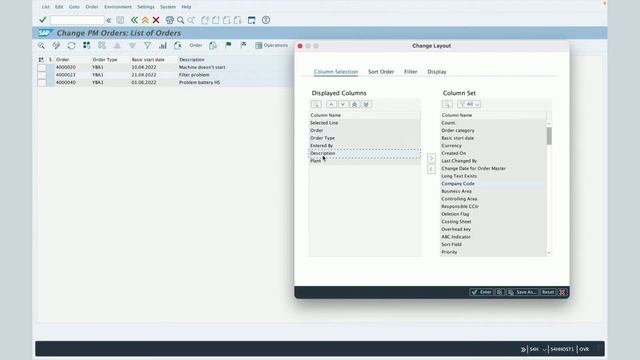Open the System menu
This screenshot has height=360, width=640.
pos(168,7)
